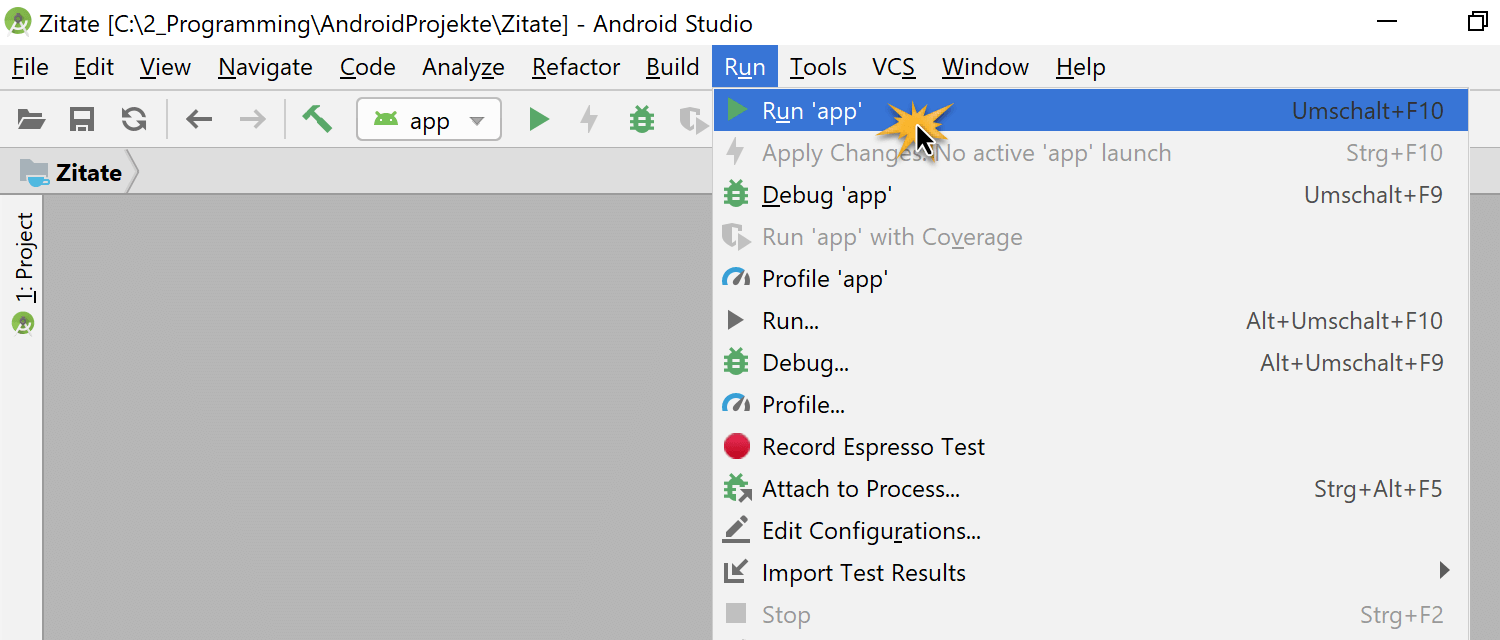1500x640 pixels.
Task: Select Run 'app' with Coverage entry
Action: [1090, 237]
